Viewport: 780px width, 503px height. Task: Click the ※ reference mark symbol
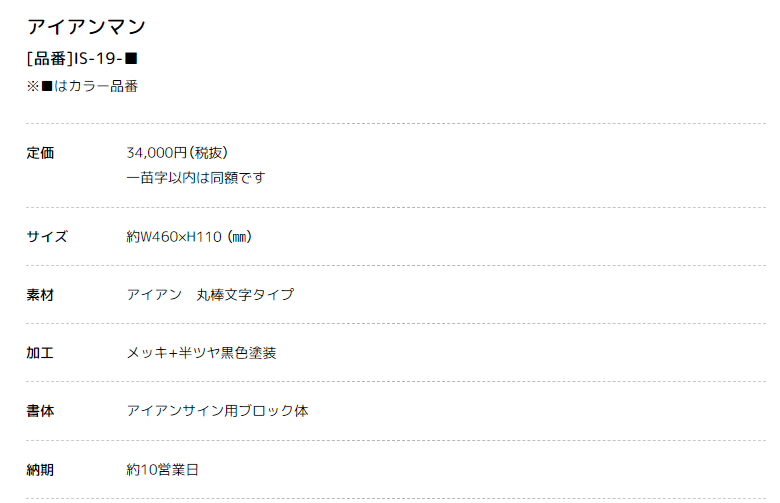pyautogui.click(x=33, y=86)
